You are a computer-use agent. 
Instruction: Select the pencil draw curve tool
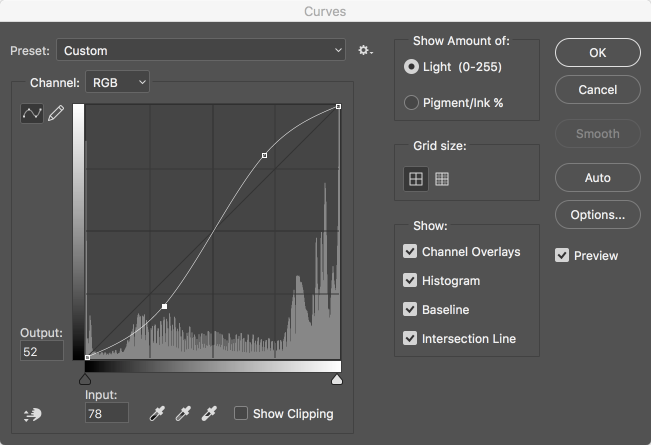tap(56, 113)
